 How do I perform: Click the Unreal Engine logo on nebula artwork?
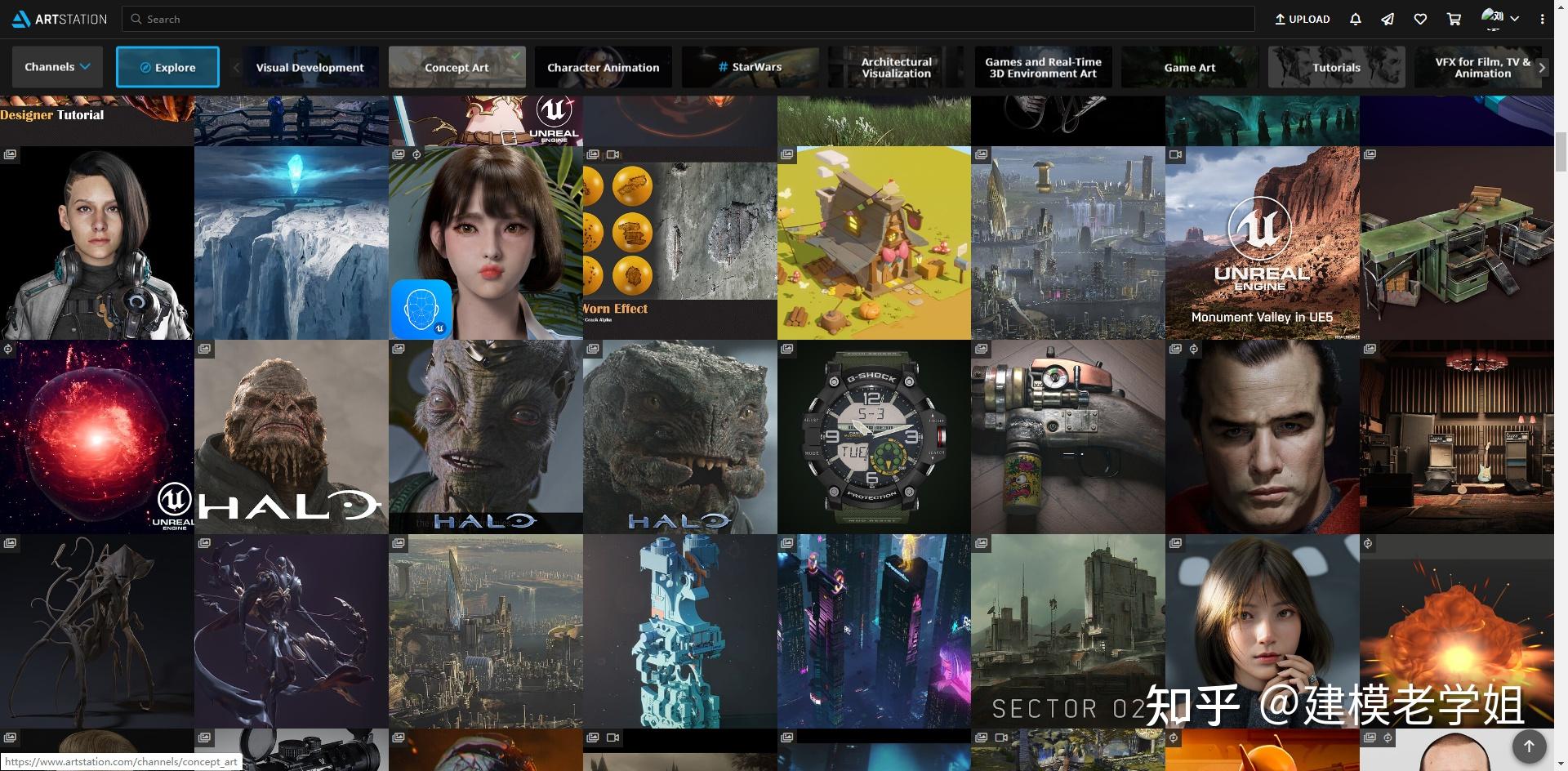174,505
